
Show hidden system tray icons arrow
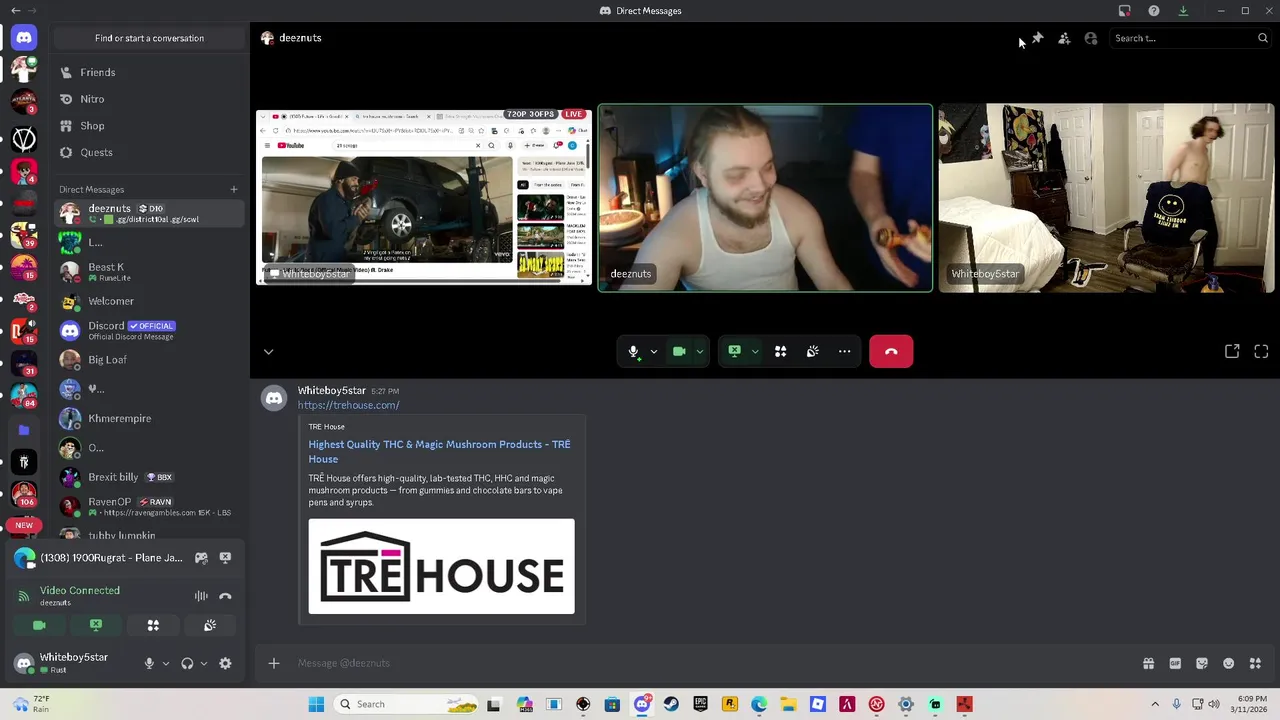[1155, 704]
